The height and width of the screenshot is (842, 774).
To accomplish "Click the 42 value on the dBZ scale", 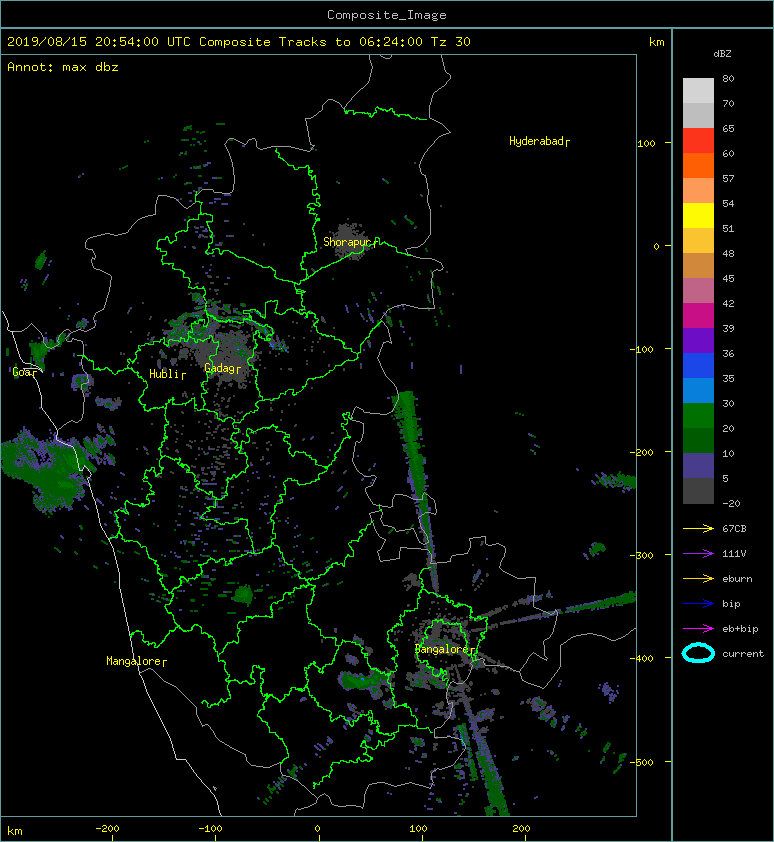I will [728, 303].
